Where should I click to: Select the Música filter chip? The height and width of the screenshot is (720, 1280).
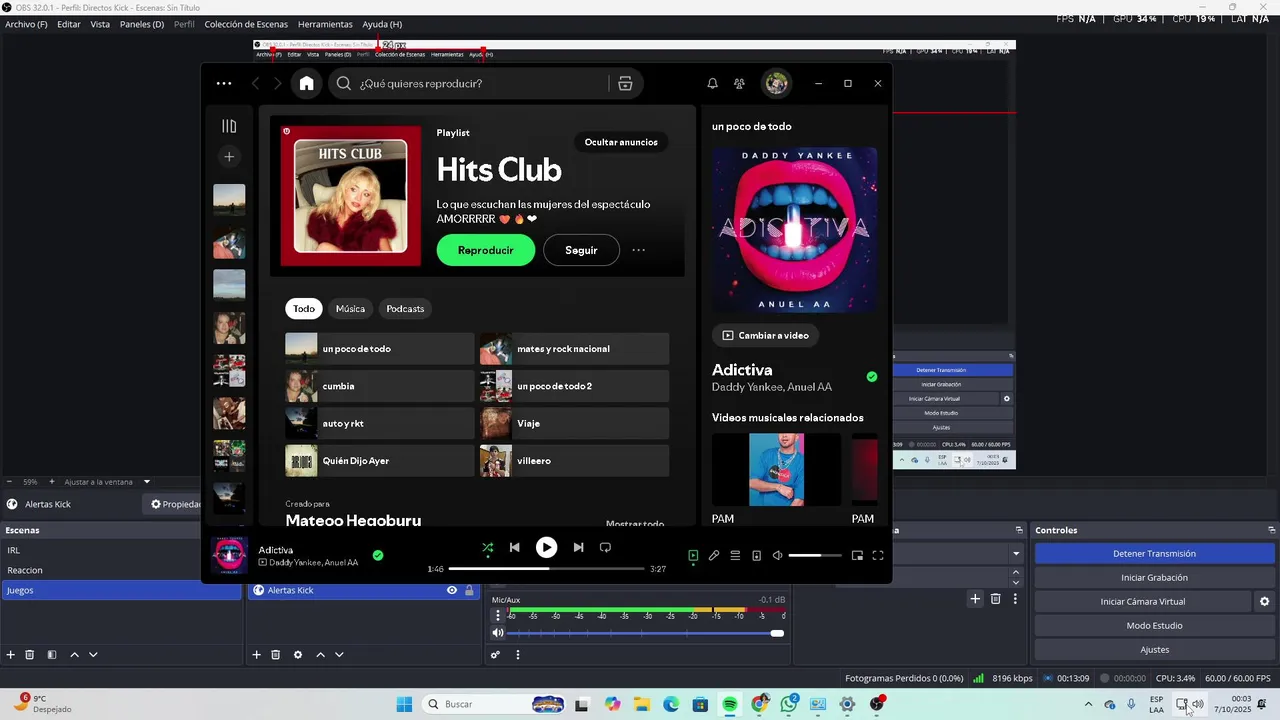pos(350,309)
